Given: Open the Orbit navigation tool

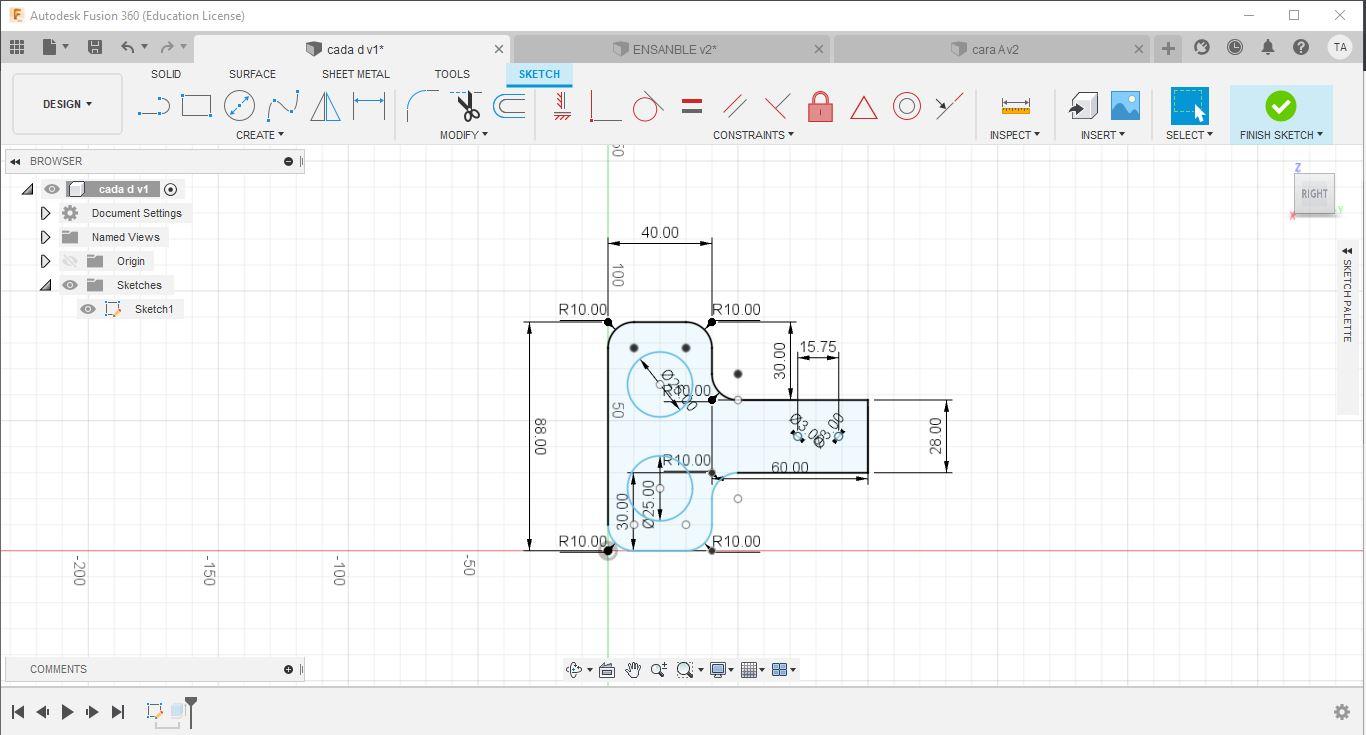Looking at the screenshot, I should coord(574,670).
